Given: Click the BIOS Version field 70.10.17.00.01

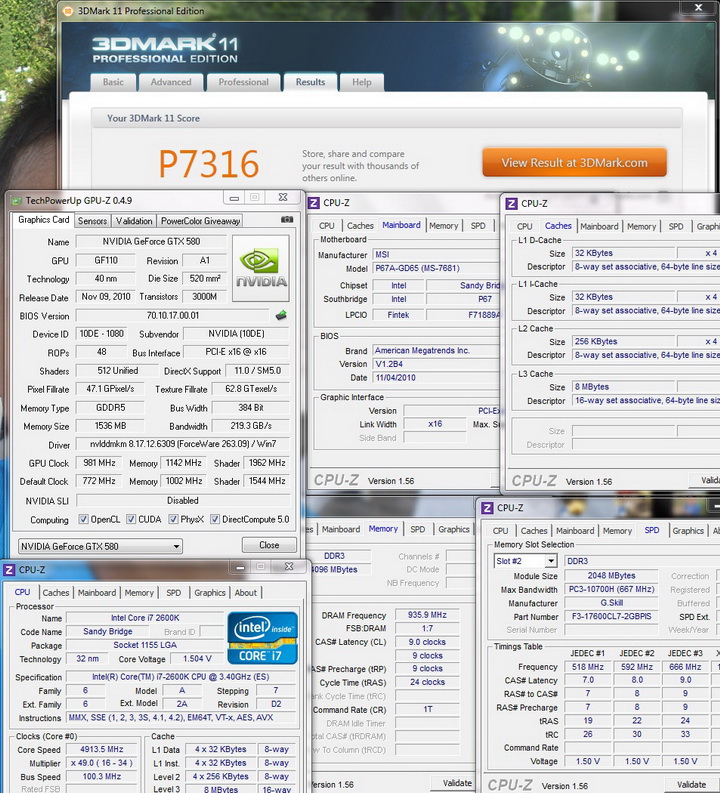Looking at the screenshot, I should 173,316.
